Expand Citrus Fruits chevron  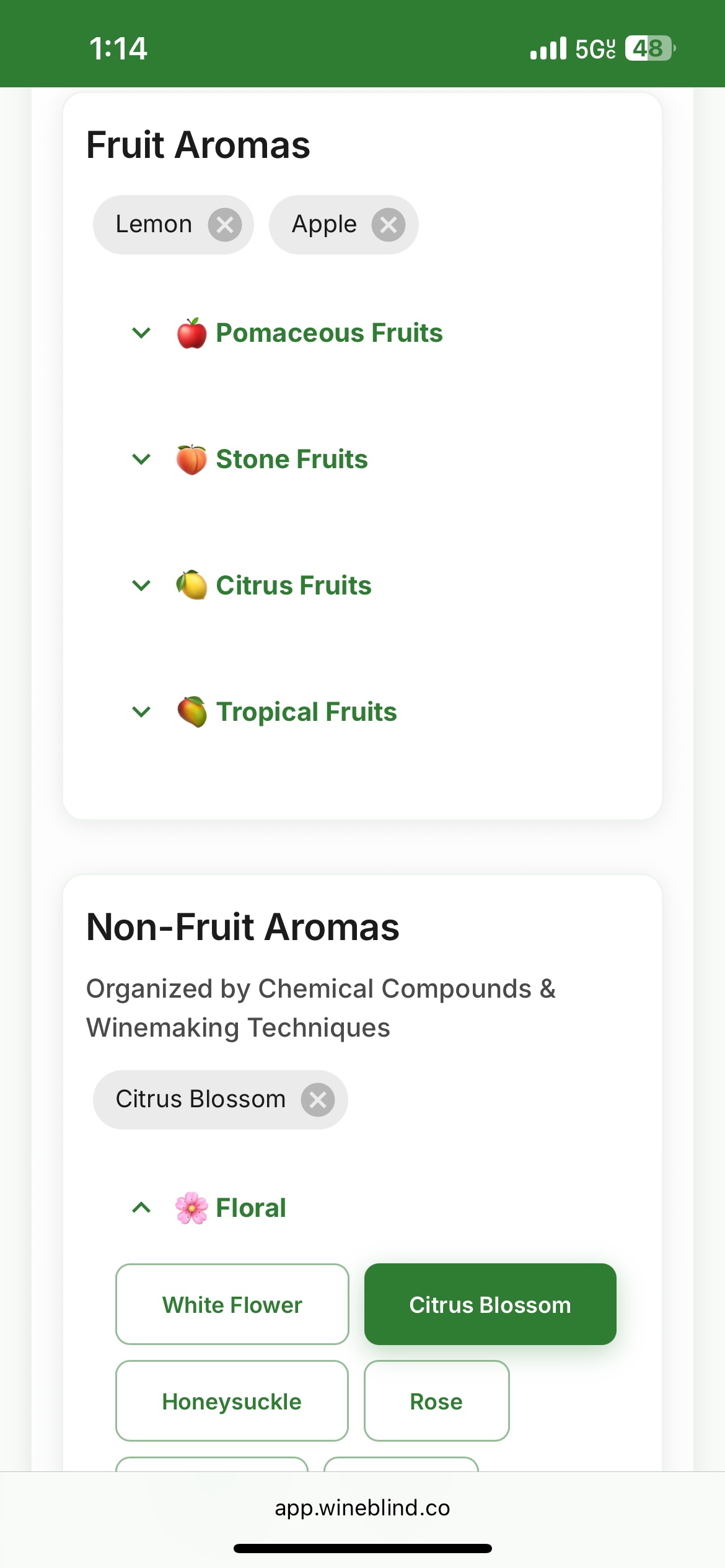click(142, 586)
